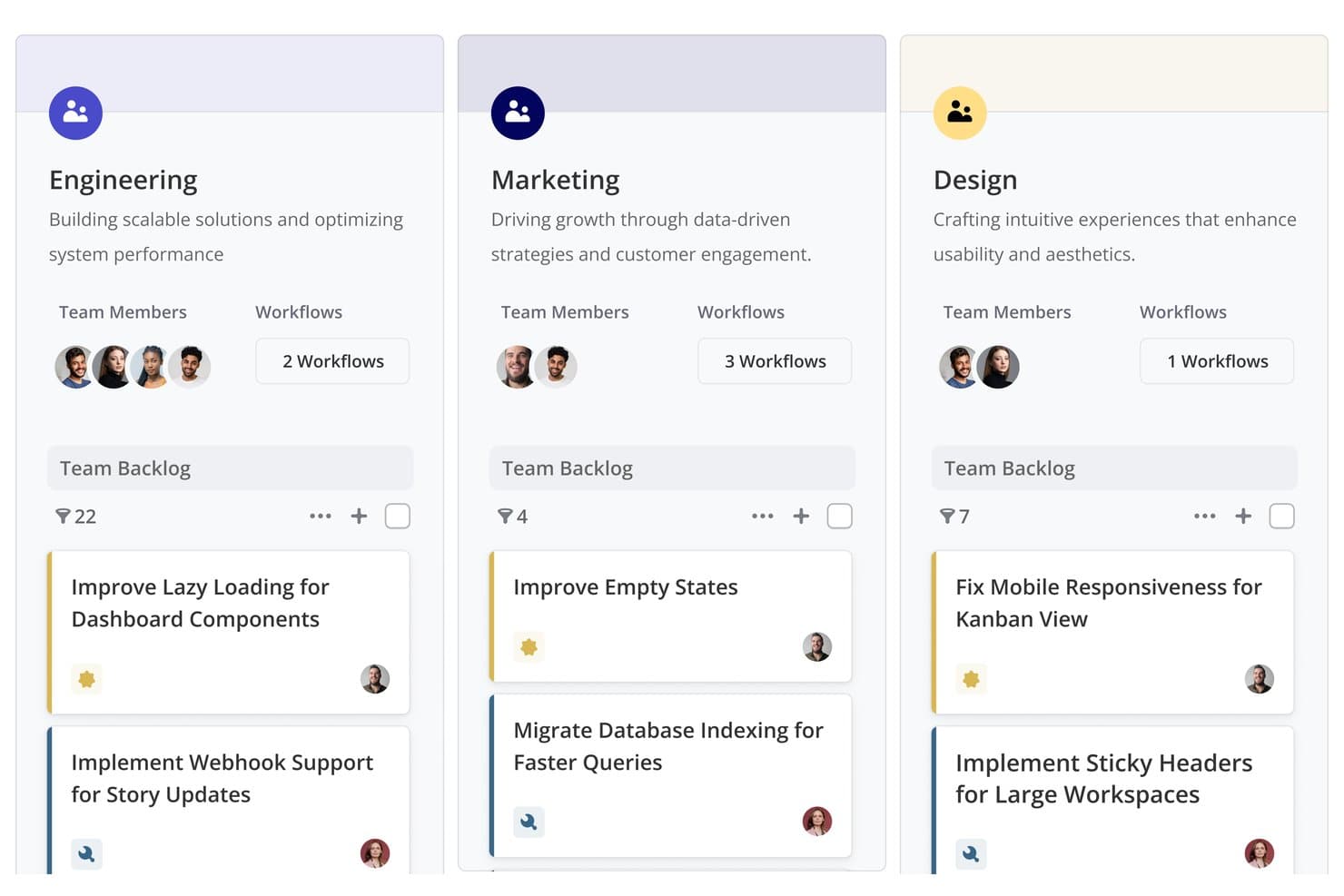Click the filter icon showing 7 in Design
The width and height of the screenshot is (1344, 896).
point(947,517)
